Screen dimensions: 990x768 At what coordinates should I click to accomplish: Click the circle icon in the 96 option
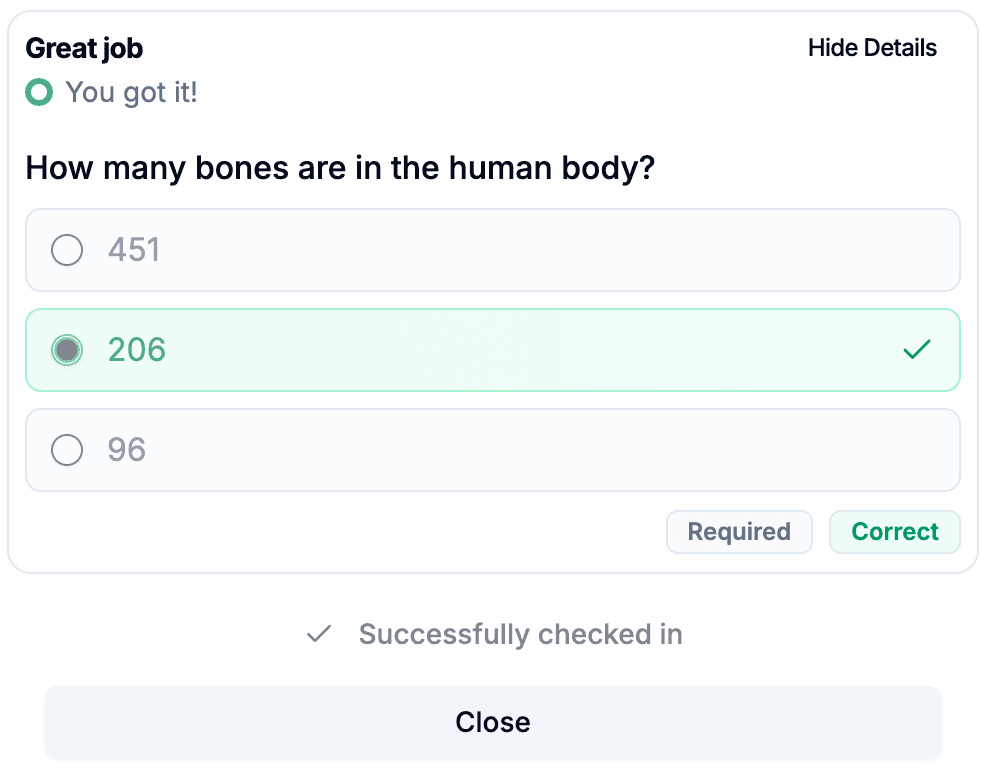pos(66,450)
